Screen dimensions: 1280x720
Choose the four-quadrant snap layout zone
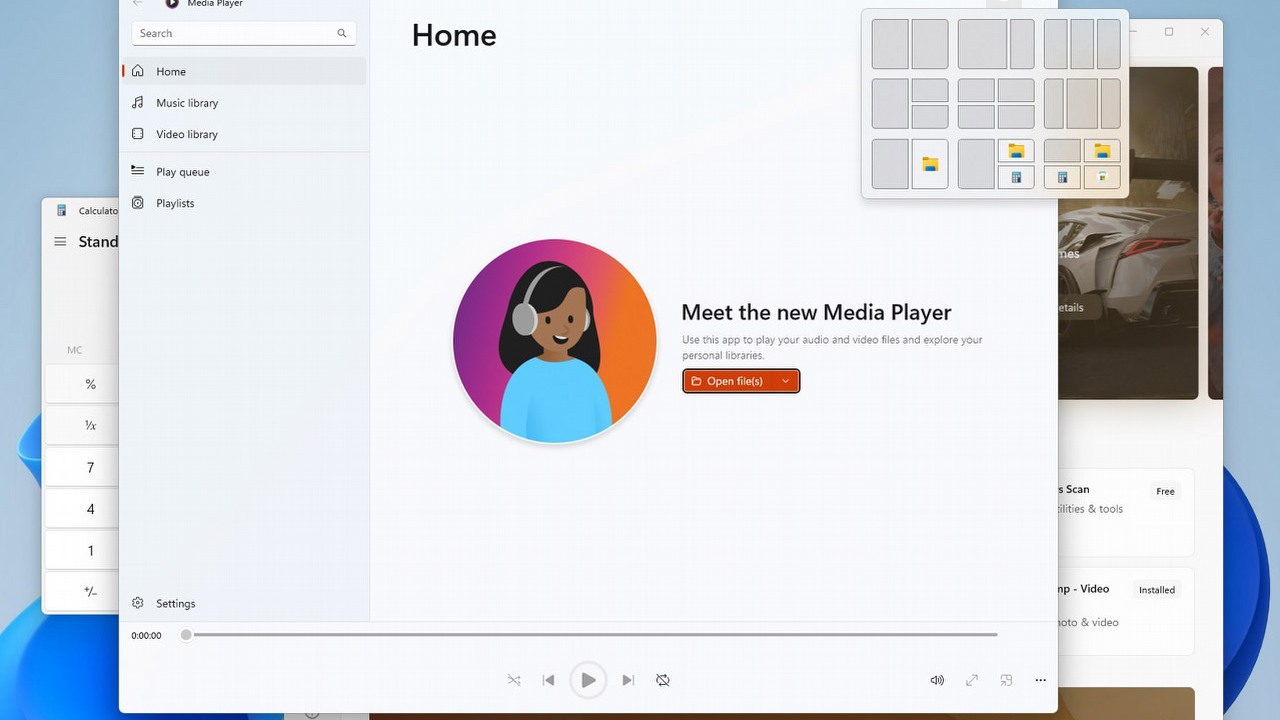point(996,104)
